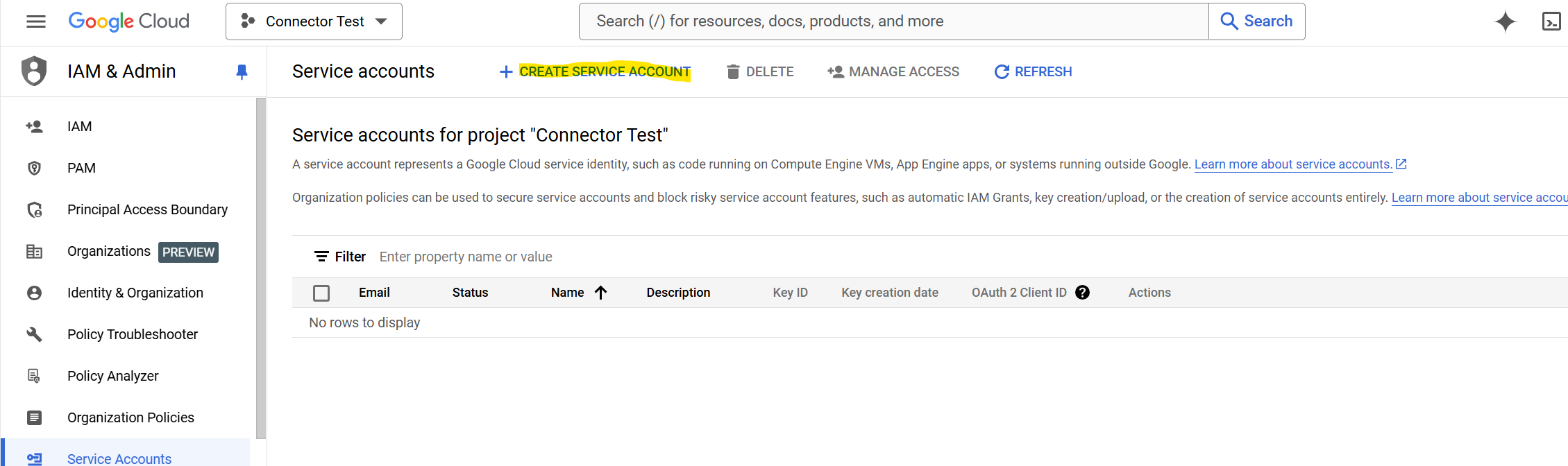Viewport: 1568px width, 466px height.
Task: Click the MANAGE ACCESS person icon
Action: coord(836,71)
